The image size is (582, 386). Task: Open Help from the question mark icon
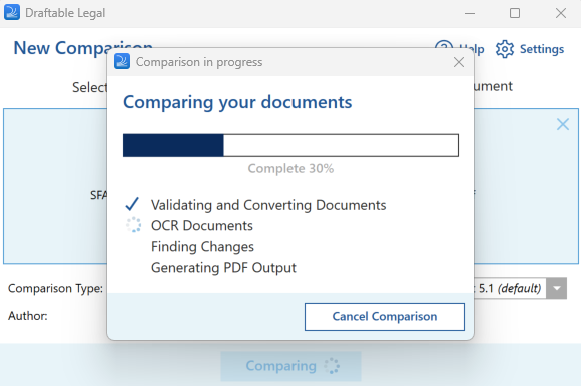(x=444, y=46)
